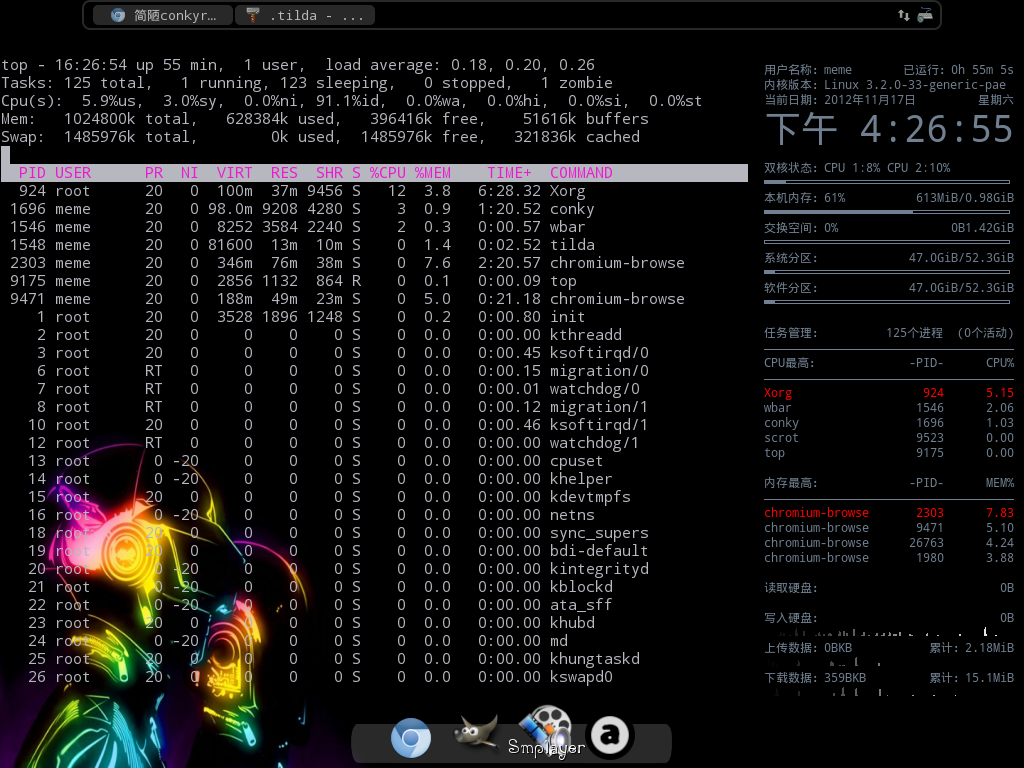Click the CPU usage bar under 双核状态

pyautogui.click(x=887, y=182)
